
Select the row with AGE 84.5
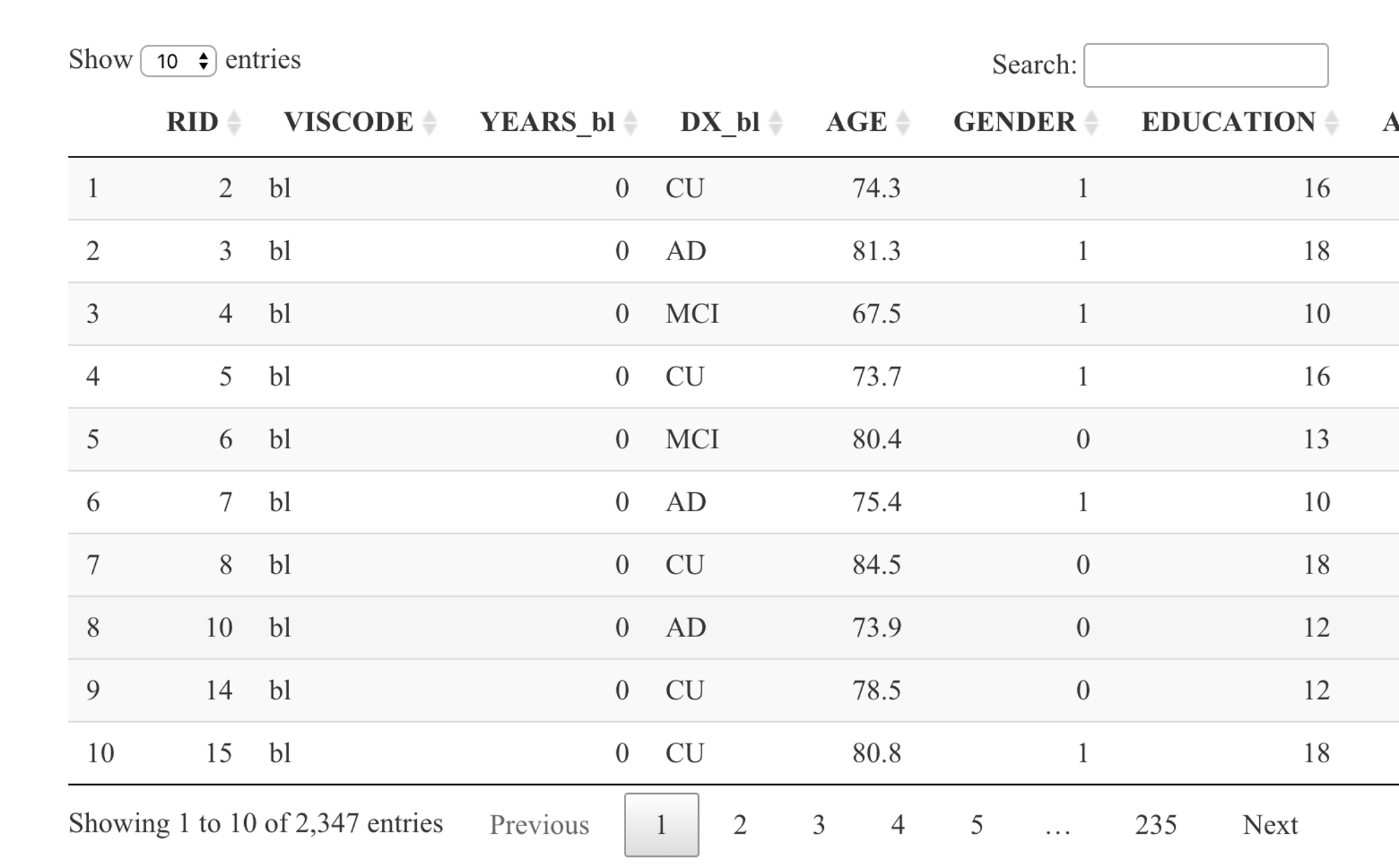(x=733, y=564)
